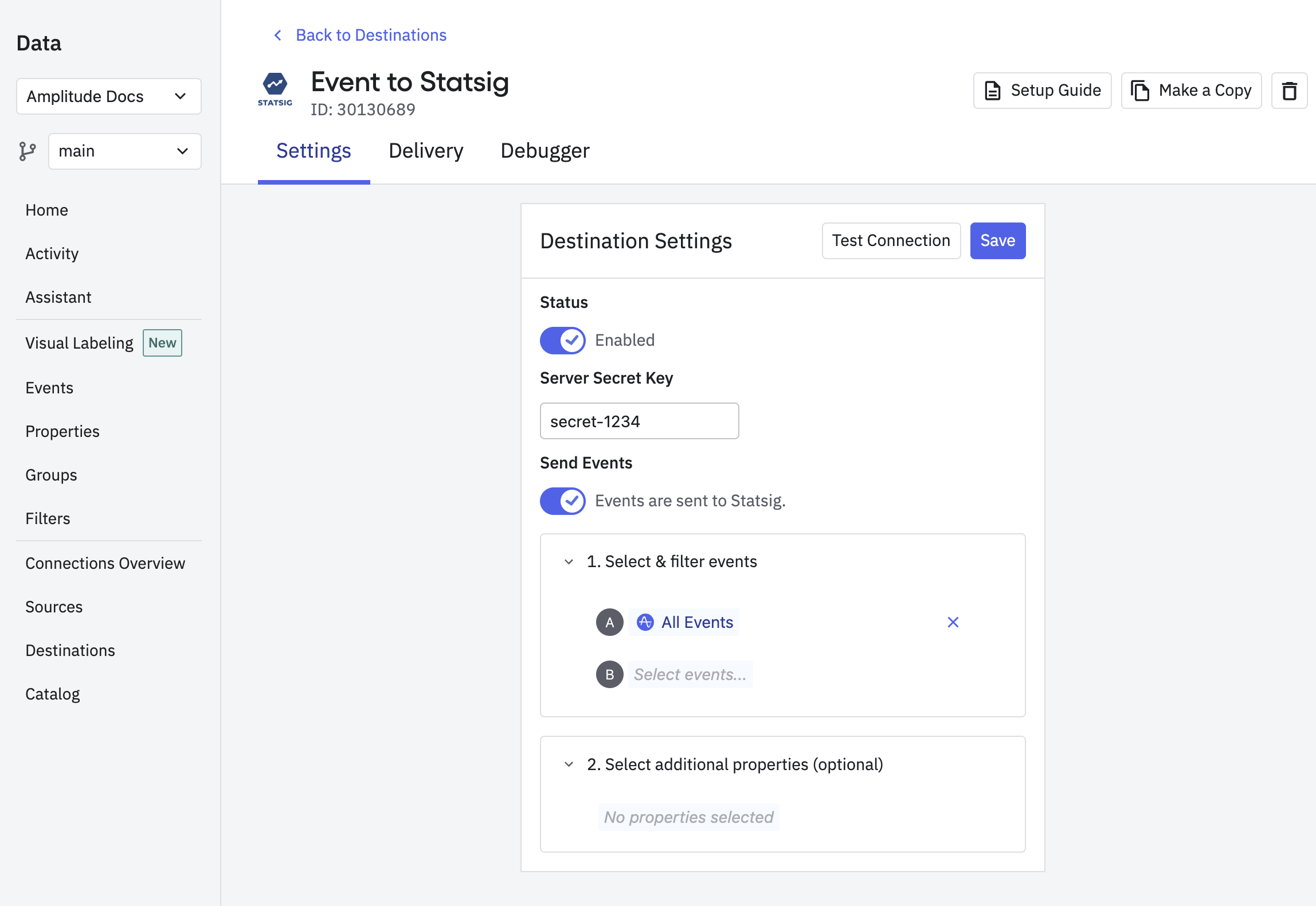Switch to the Delivery tab
This screenshot has width=1316, height=906.
tap(425, 151)
